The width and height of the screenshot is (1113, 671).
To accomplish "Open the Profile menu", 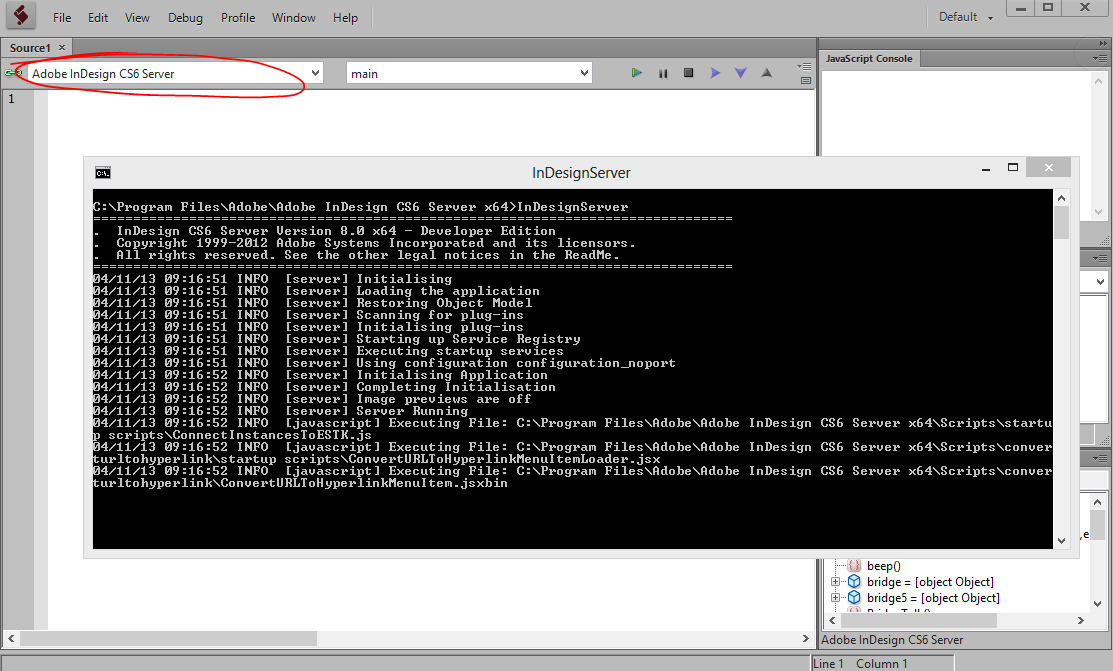I will [x=238, y=18].
